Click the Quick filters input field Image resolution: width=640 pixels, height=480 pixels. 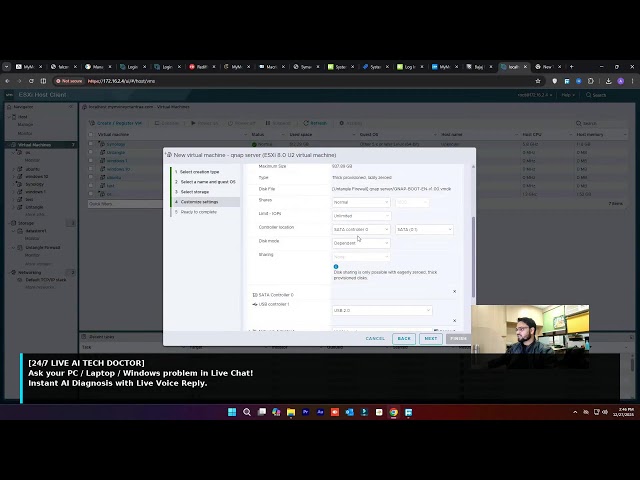125,204
